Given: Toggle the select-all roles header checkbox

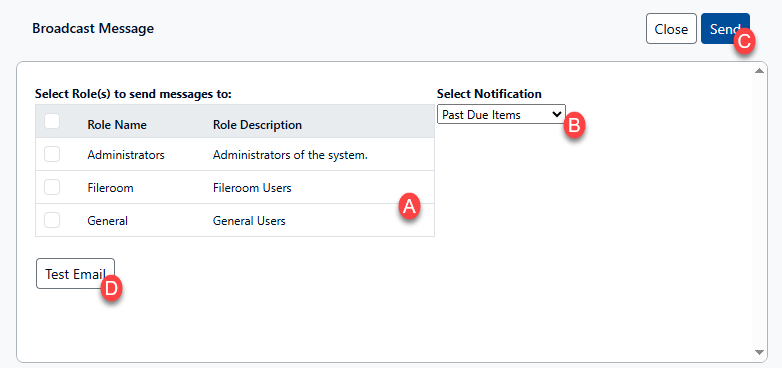Looking at the screenshot, I should click(x=52, y=121).
